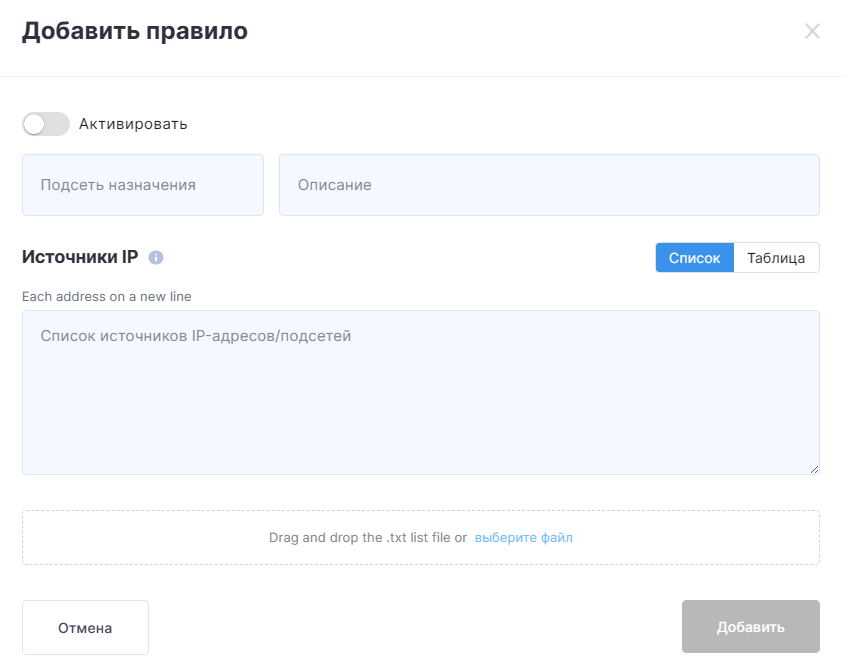Click the 'Each address on a new line' hint

pyautogui.click(x=107, y=296)
